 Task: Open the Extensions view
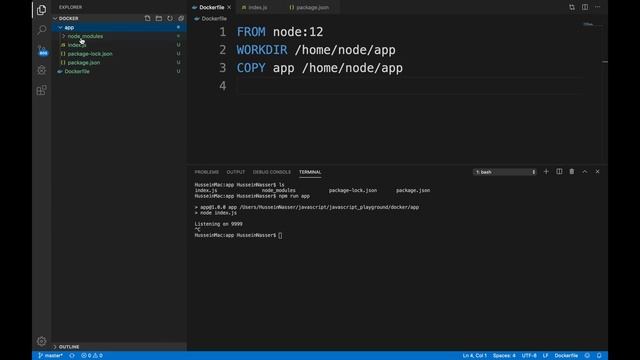point(41,90)
